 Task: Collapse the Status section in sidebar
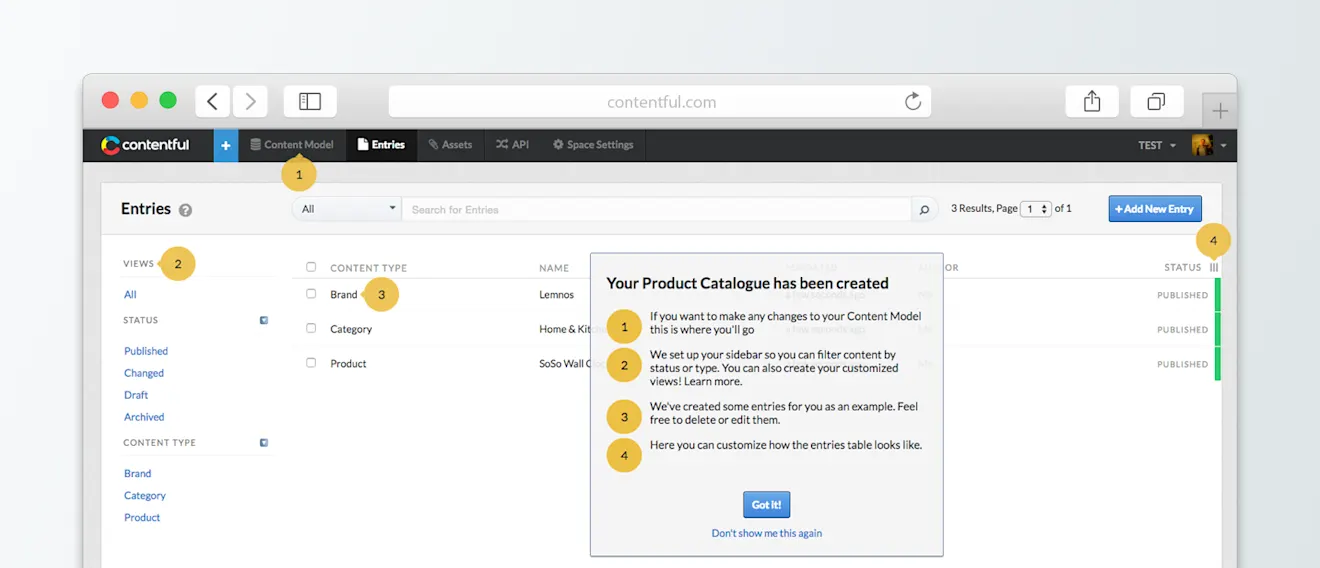pos(264,320)
